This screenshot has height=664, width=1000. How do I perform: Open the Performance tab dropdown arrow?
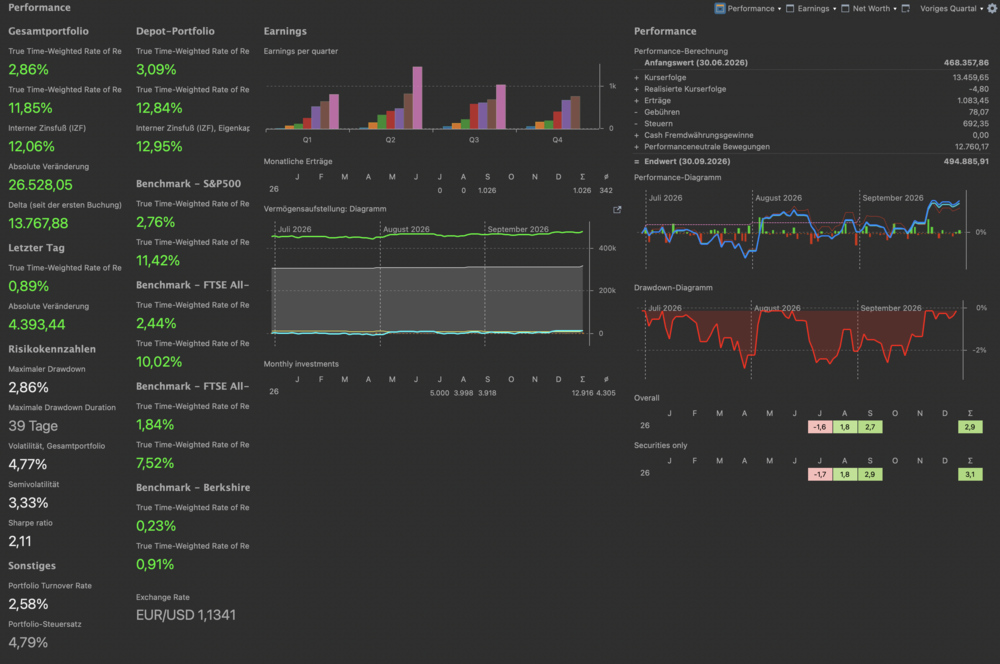[x=779, y=9]
